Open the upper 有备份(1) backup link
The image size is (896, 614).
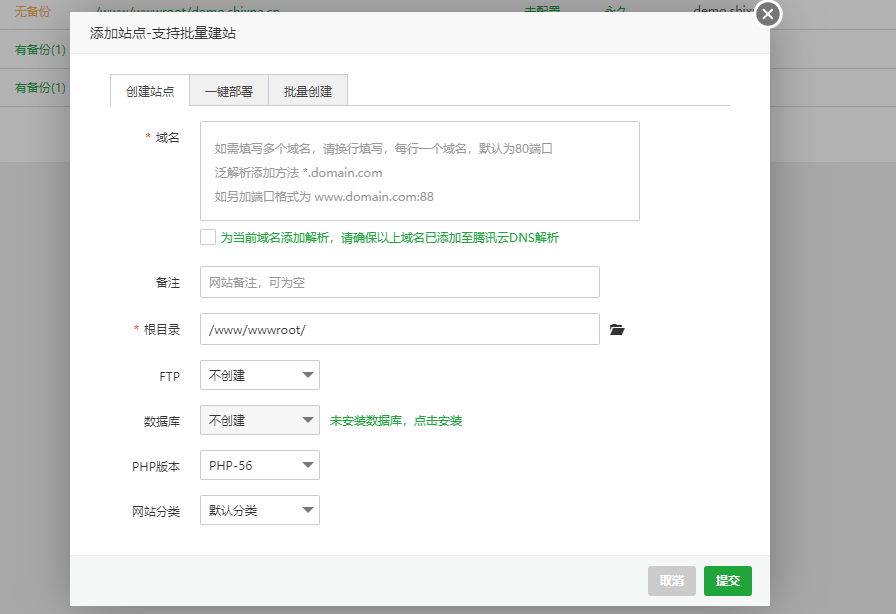40,50
